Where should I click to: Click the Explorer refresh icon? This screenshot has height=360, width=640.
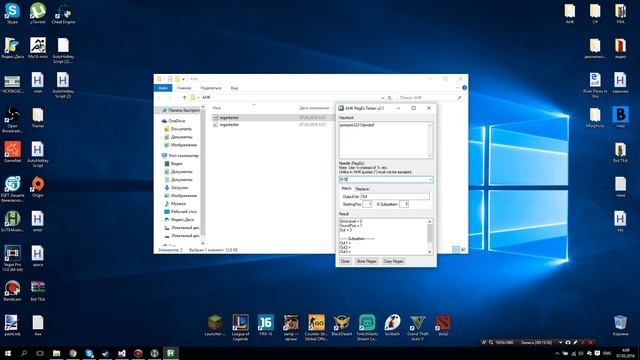coord(390,98)
